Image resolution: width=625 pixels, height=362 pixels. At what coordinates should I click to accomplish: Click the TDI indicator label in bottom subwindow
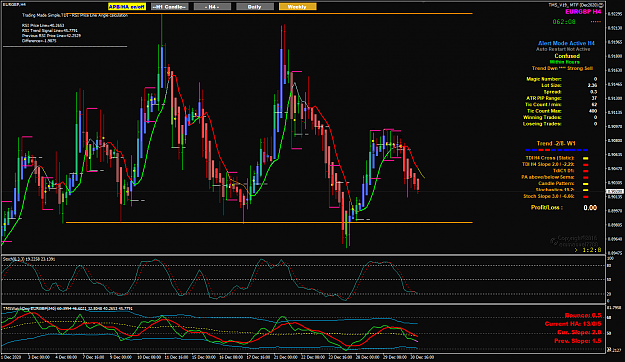pyautogui.click(x=68, y=309)
